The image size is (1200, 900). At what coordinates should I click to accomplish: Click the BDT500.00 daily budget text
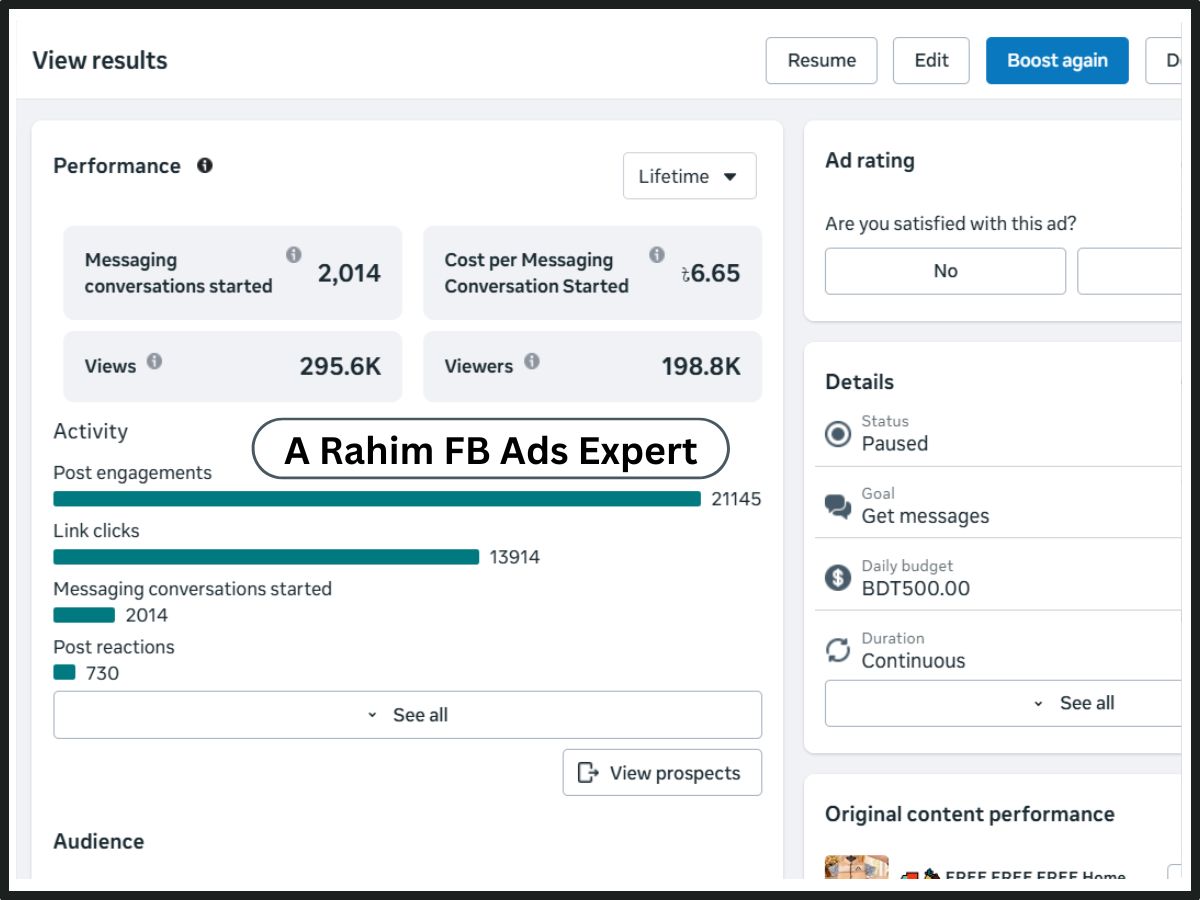(x=916, y=588)
